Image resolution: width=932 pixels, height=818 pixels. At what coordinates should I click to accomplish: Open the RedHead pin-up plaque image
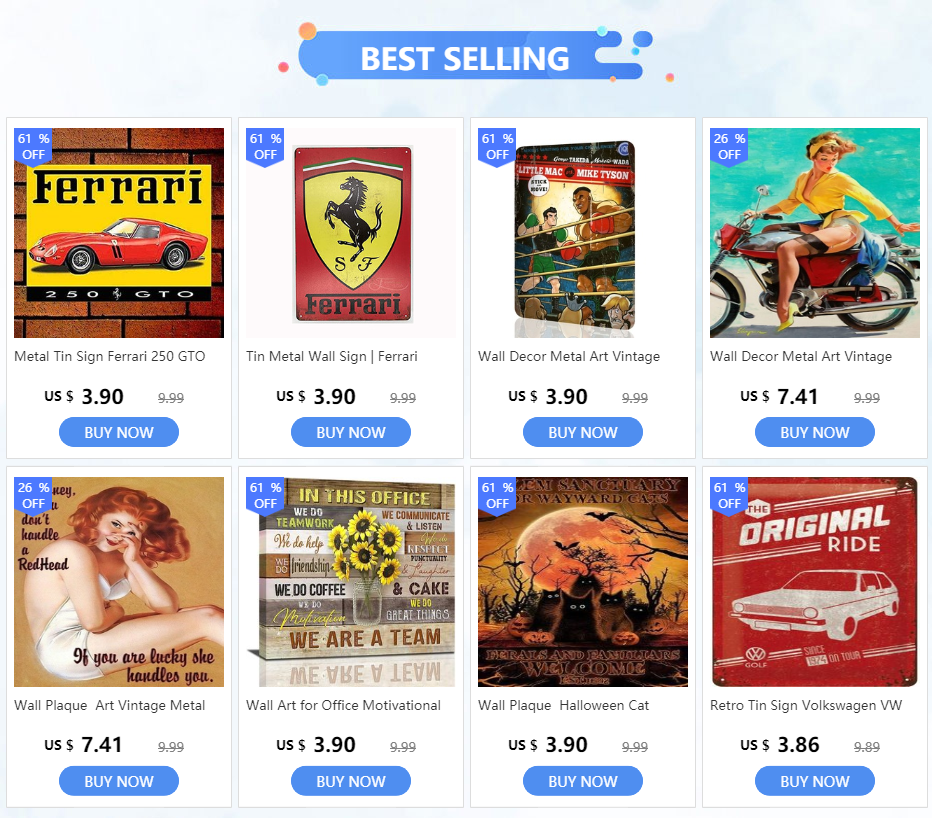click(x=119, y=582)
